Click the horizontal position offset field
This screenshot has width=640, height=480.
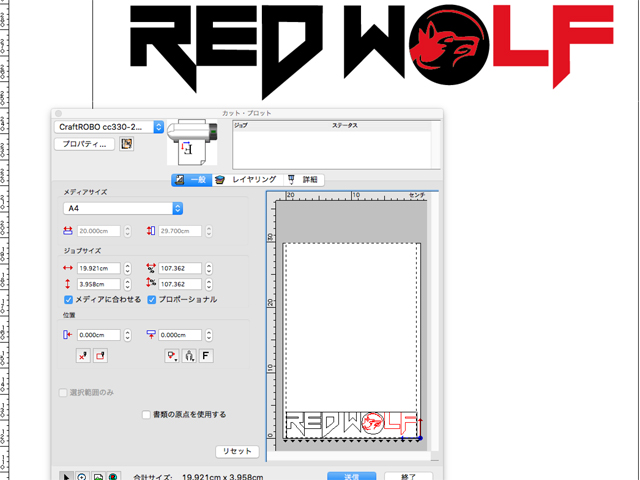coord(99,335)
